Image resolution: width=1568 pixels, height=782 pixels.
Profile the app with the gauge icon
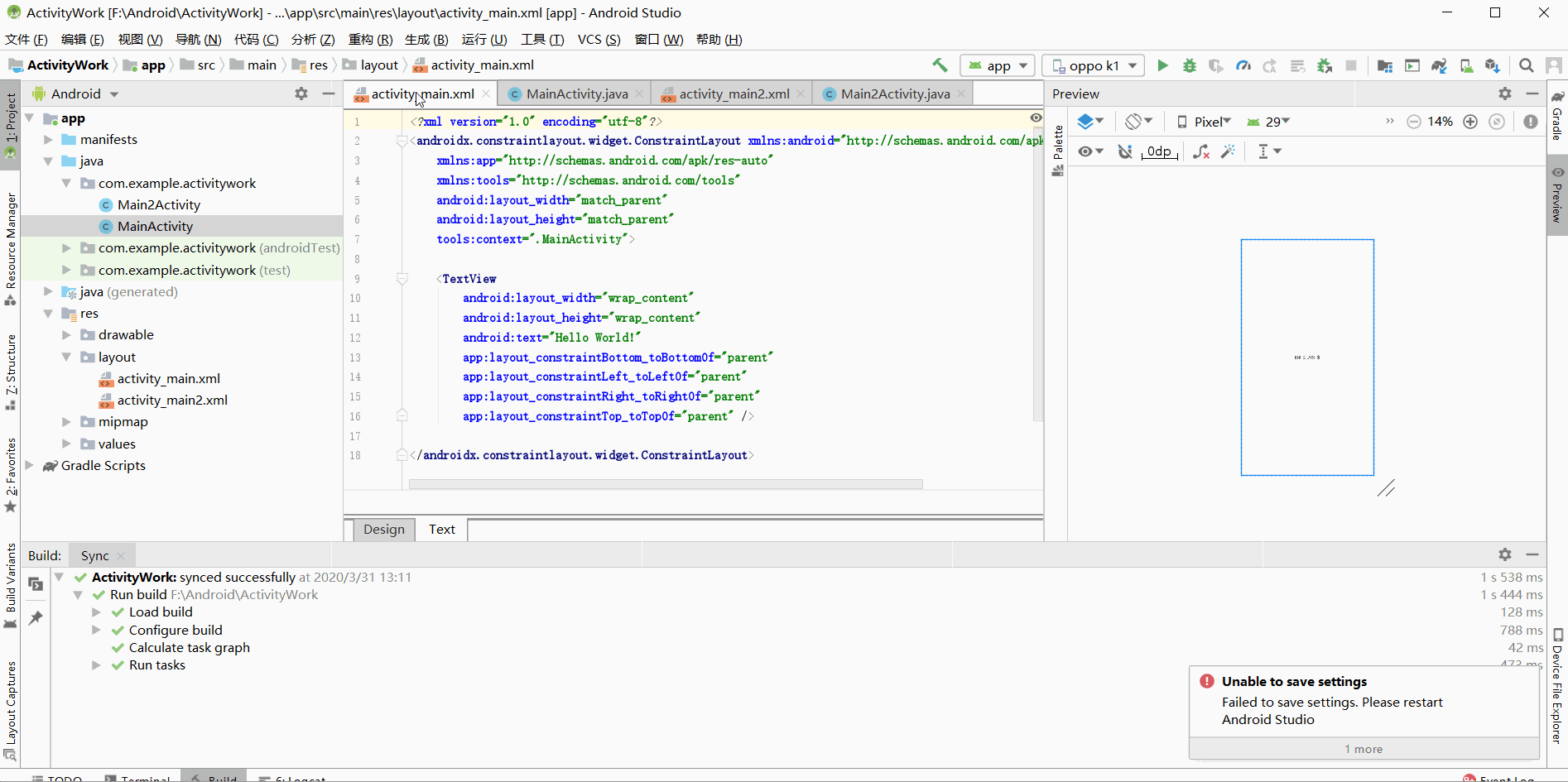(x=1243, y=65)
